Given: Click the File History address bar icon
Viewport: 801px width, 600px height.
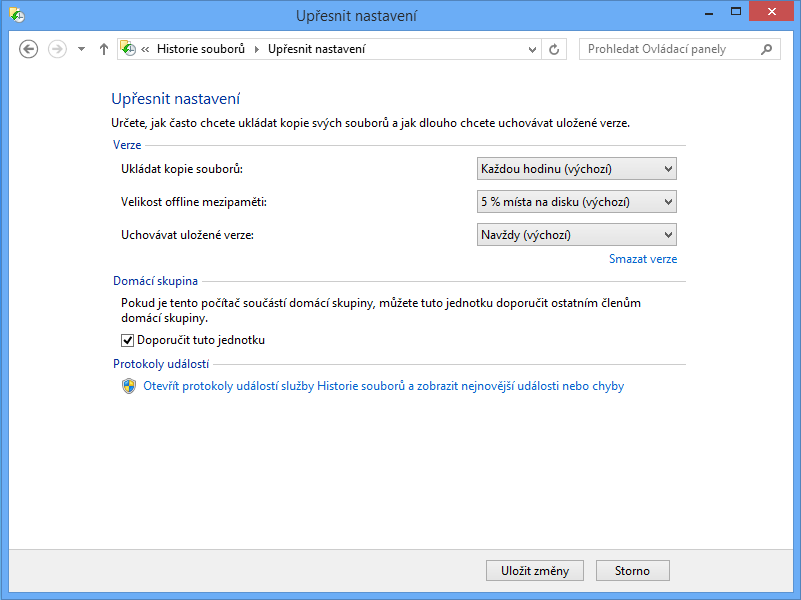Looking at the screenshot, I should point(128,49).
